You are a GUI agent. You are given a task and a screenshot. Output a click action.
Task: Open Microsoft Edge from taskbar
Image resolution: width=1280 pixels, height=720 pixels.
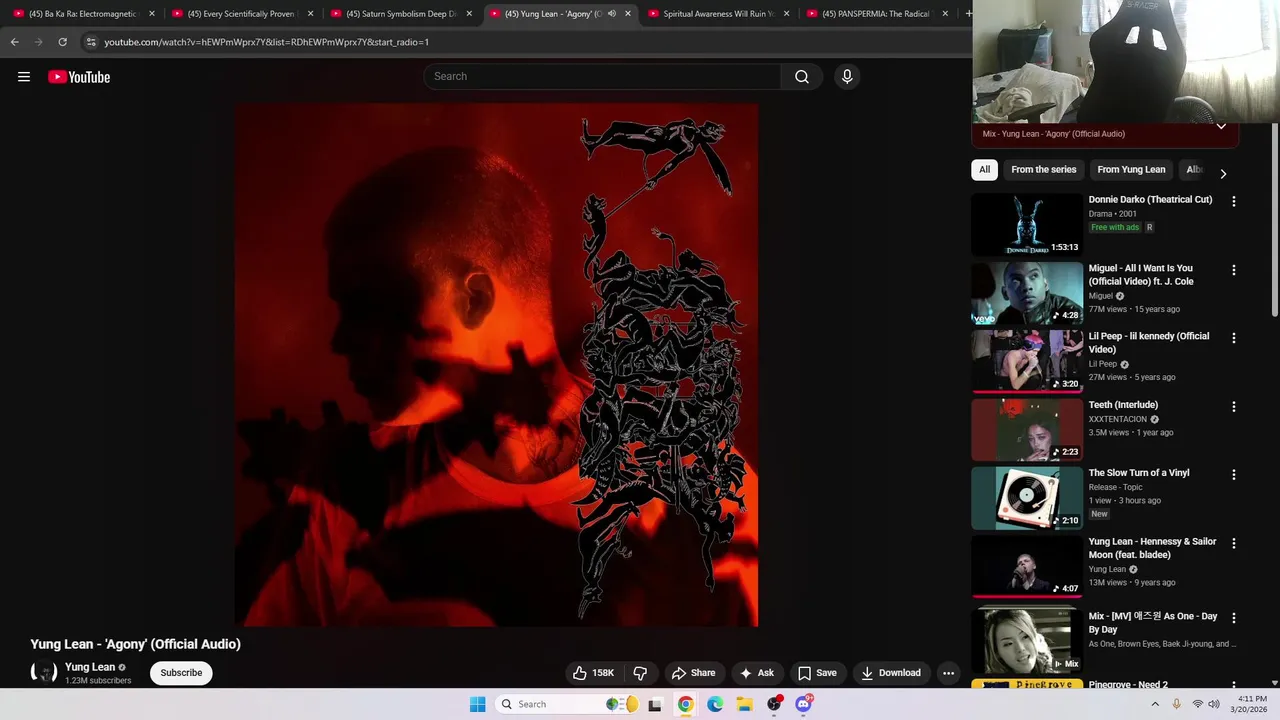point(715,704)
